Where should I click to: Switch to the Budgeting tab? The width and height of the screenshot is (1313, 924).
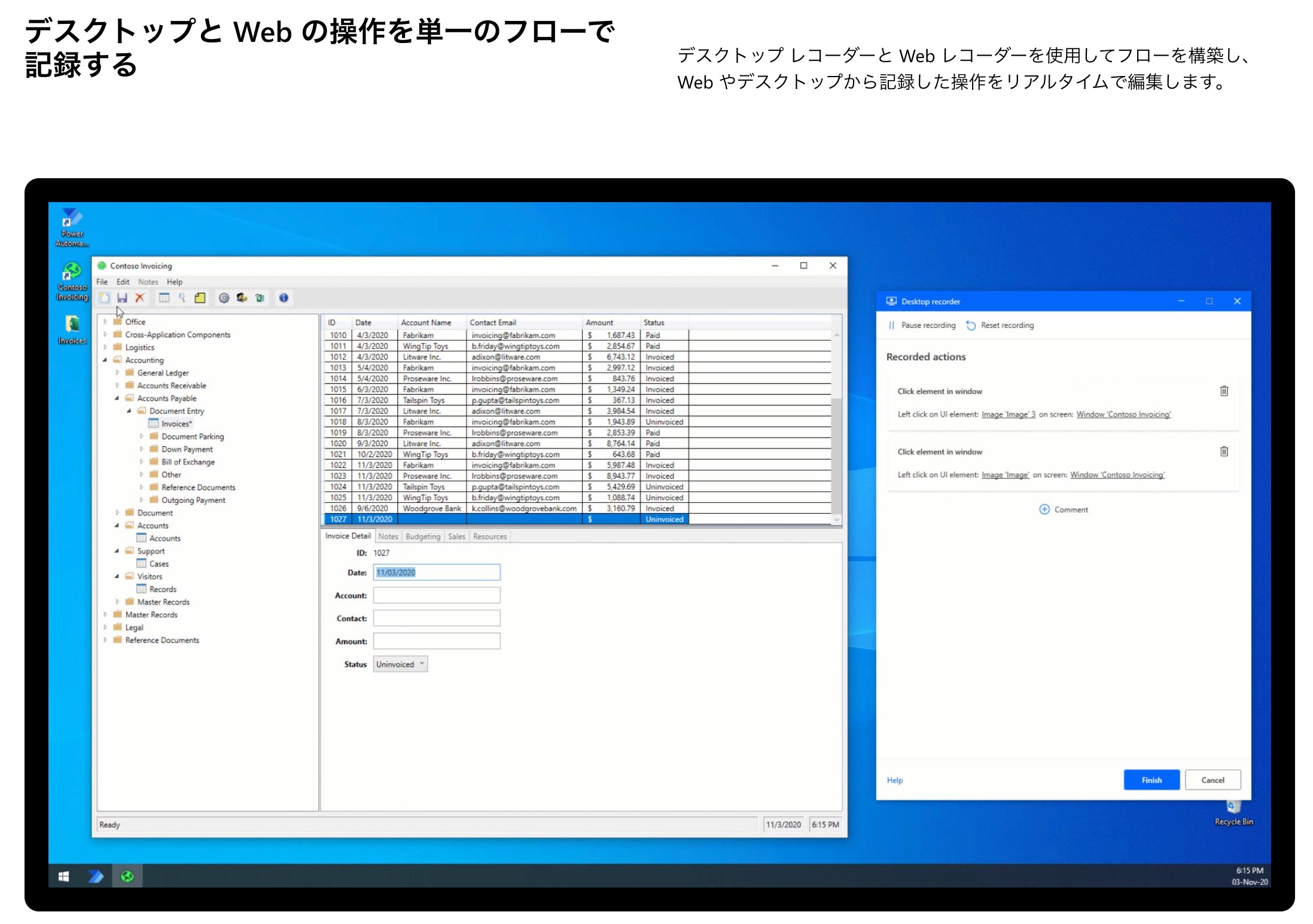point(423,536)
